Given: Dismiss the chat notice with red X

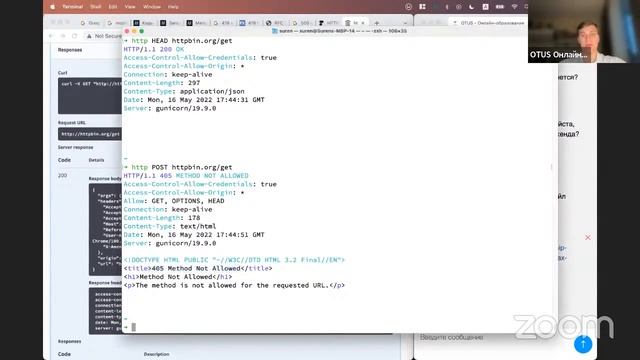Looking at the screenshot, I should [x=588, y=237].
